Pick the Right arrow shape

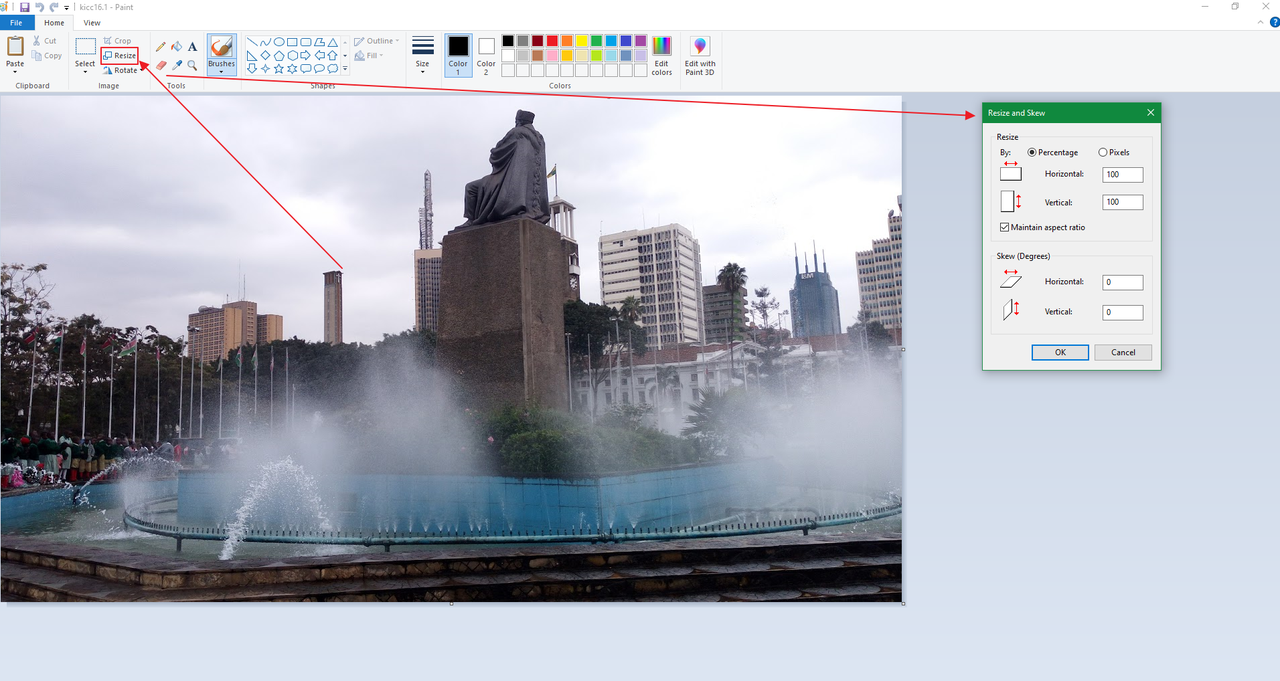click(x=305, y=55)
